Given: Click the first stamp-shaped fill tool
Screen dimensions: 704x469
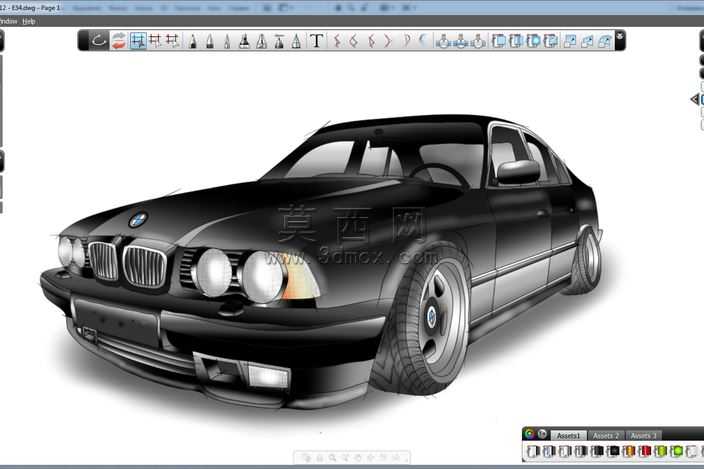Looking at the screenshot, I should 443,41.
